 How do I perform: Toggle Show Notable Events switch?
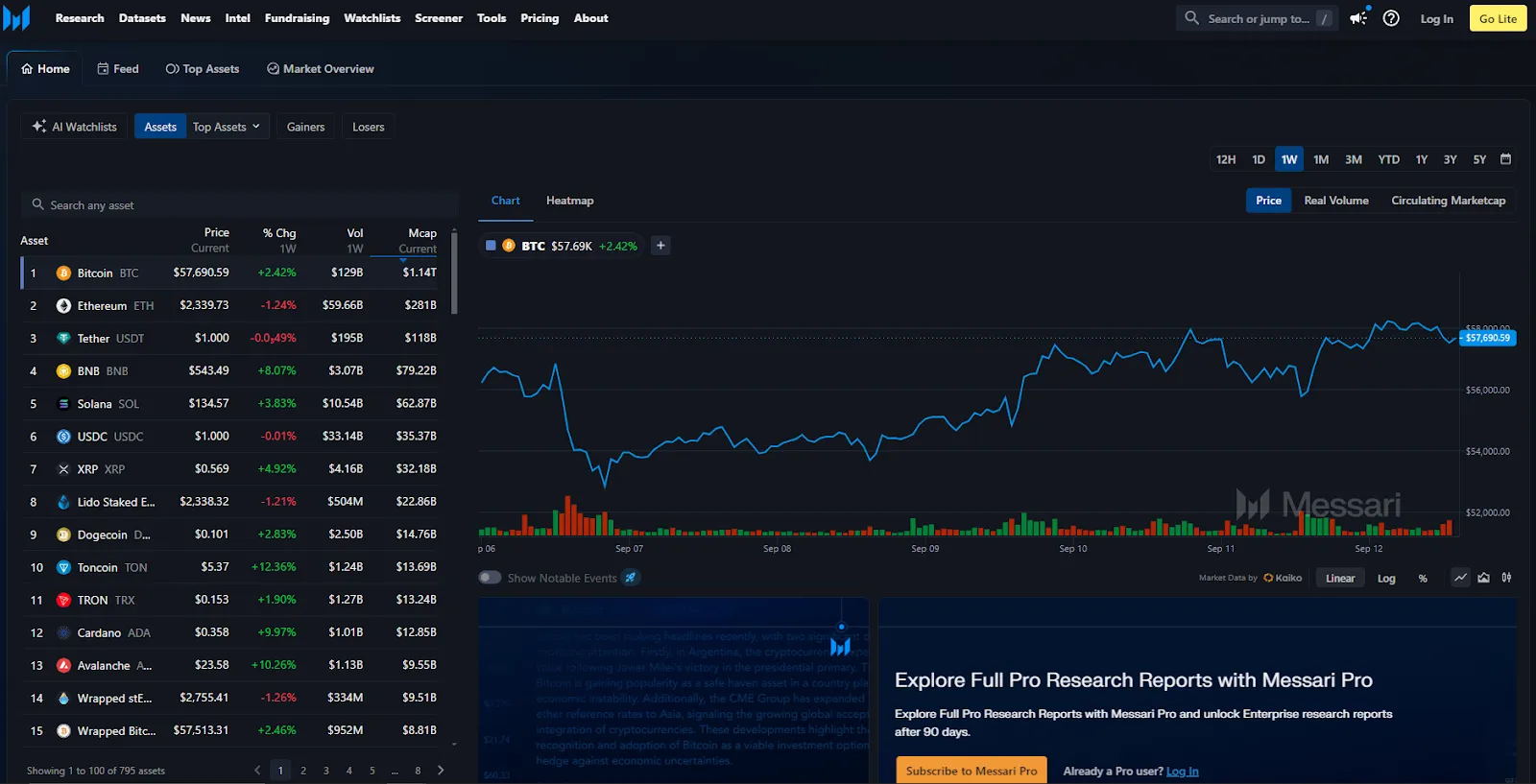pos(491,578)
